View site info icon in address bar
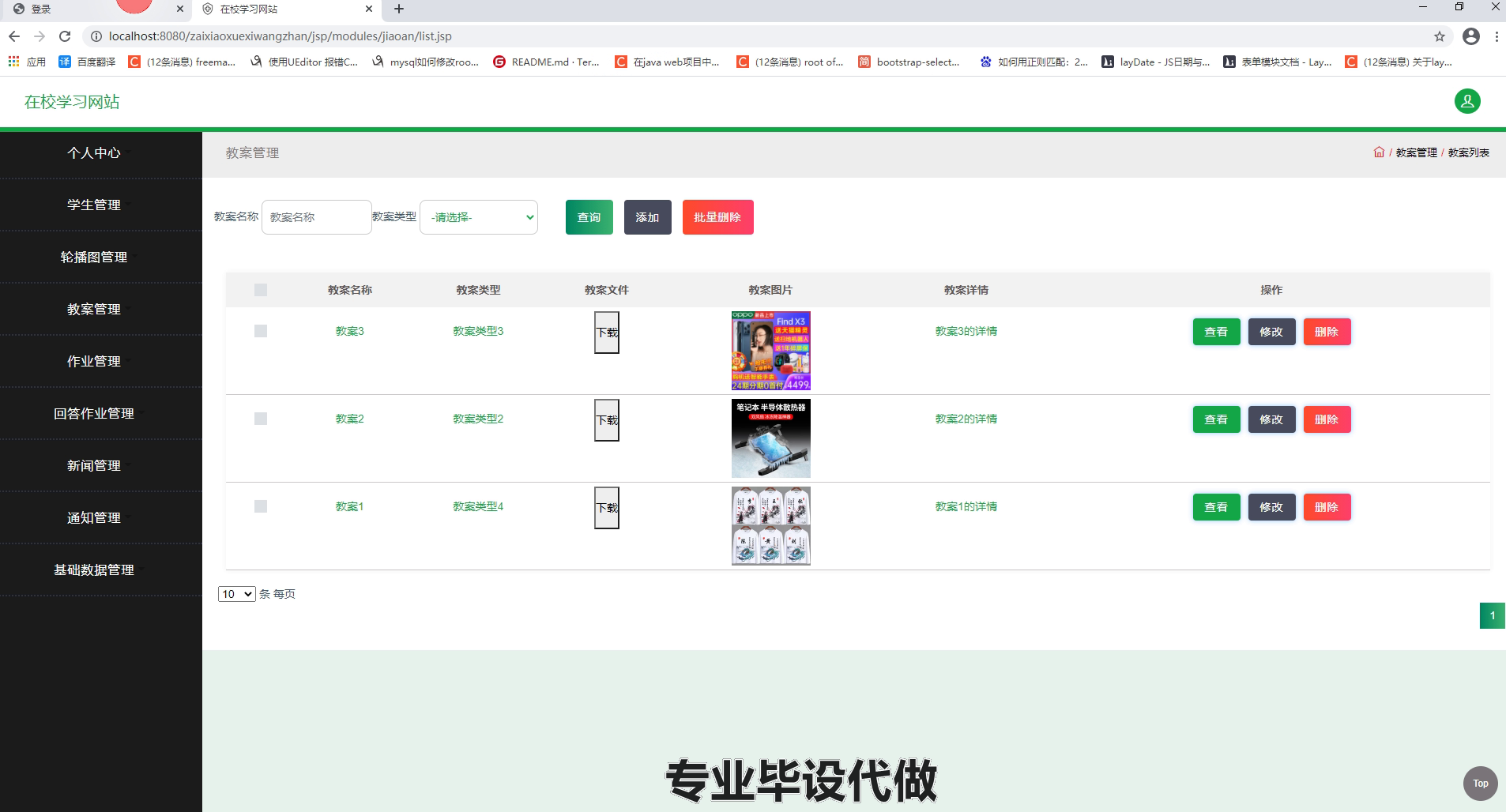 pyautogui.click(x=96, y=36)
